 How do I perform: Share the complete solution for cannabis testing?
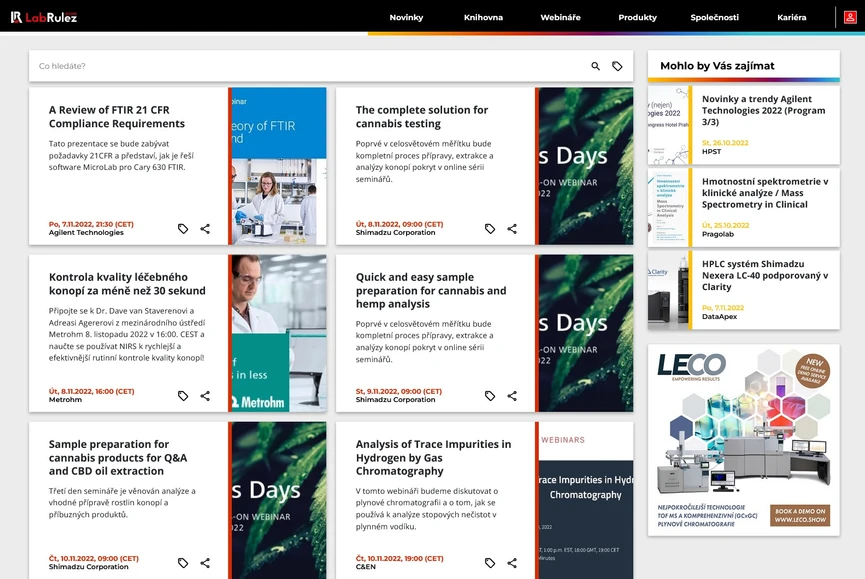[x=512, y=228]
